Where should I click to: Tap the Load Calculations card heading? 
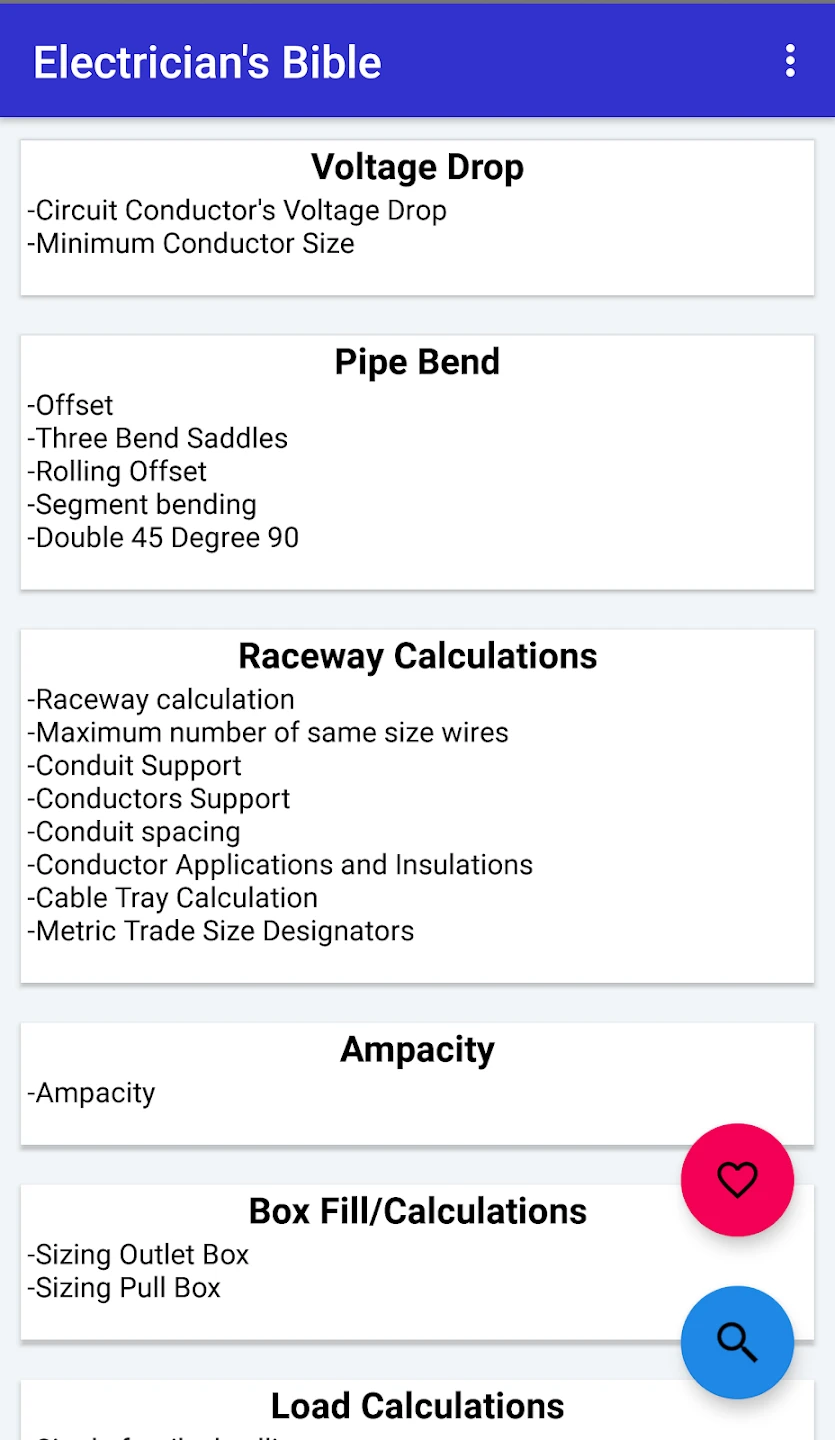pyautogui.click(x=417, y=1406)
